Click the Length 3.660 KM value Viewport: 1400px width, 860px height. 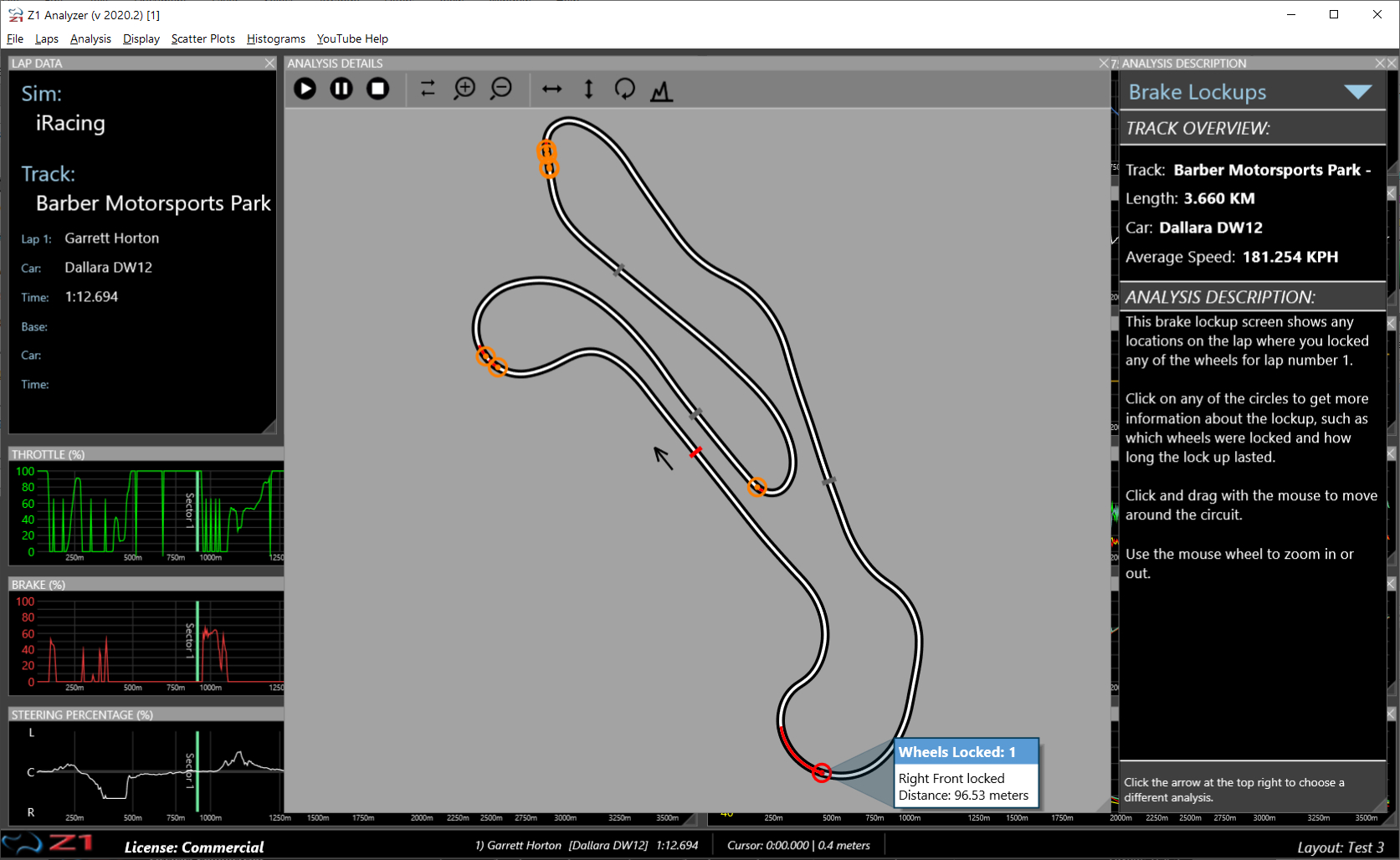tap(1219, 198)
